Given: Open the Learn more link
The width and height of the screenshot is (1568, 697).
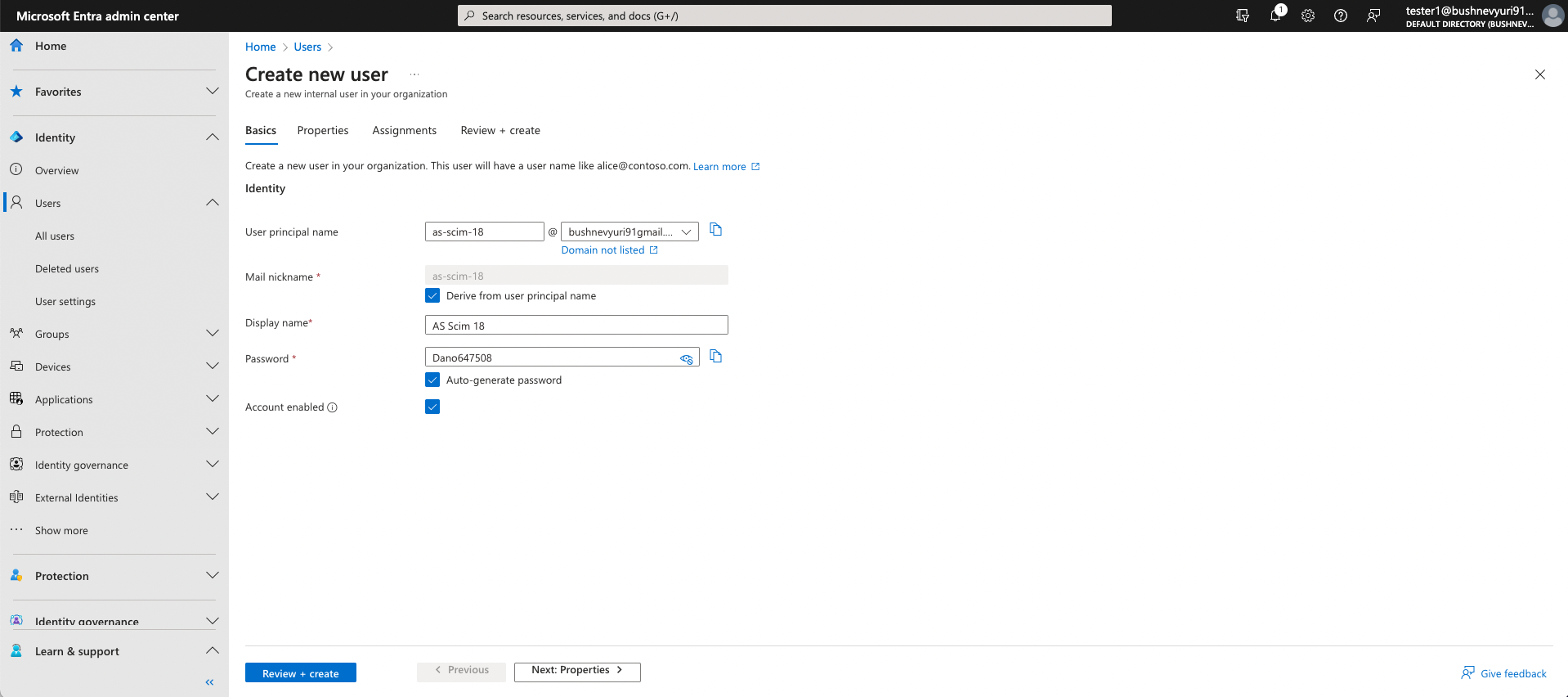Looking at the screenshot, I should point(727,166).
